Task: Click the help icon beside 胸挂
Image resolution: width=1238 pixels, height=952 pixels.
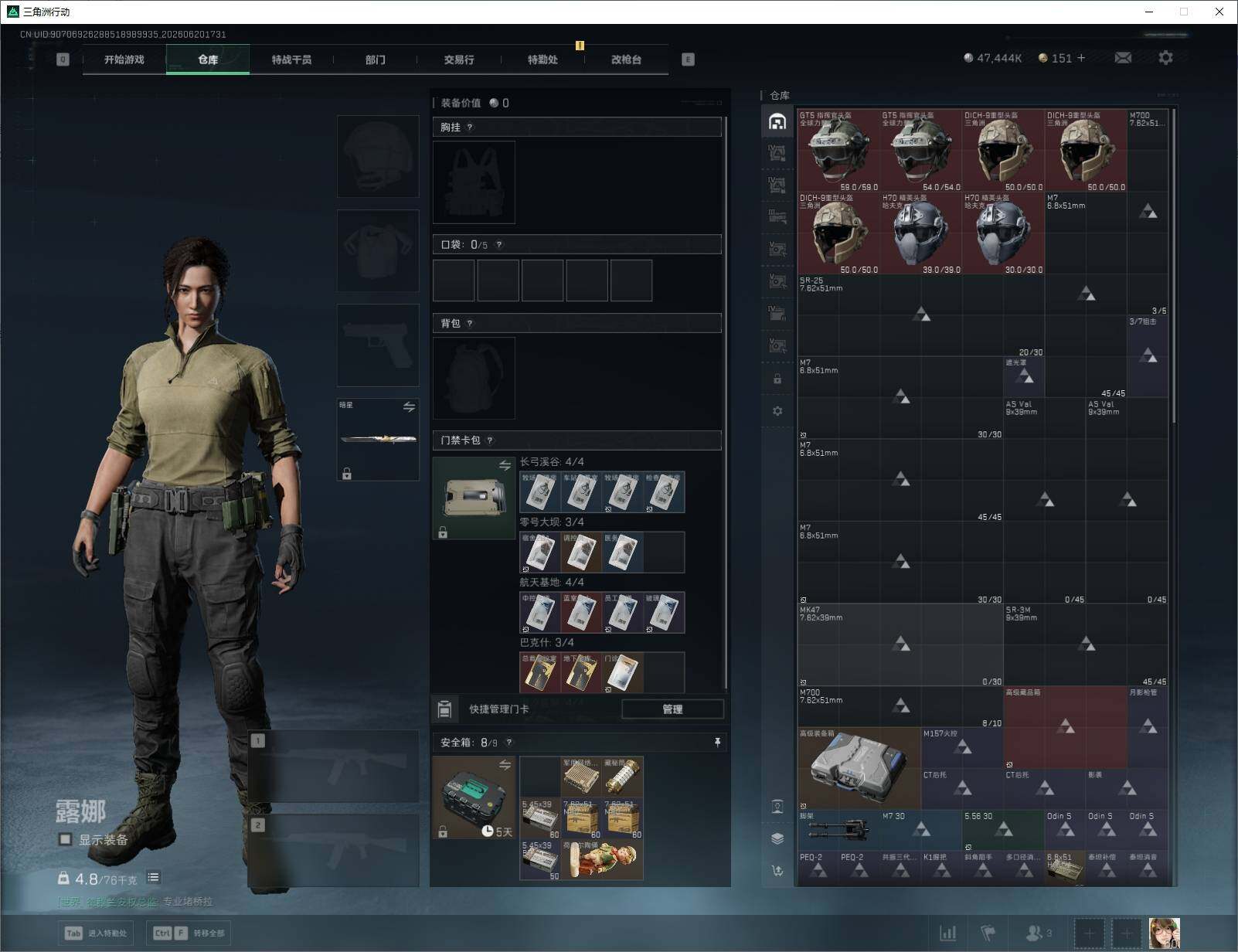Action: coord(470,127)
